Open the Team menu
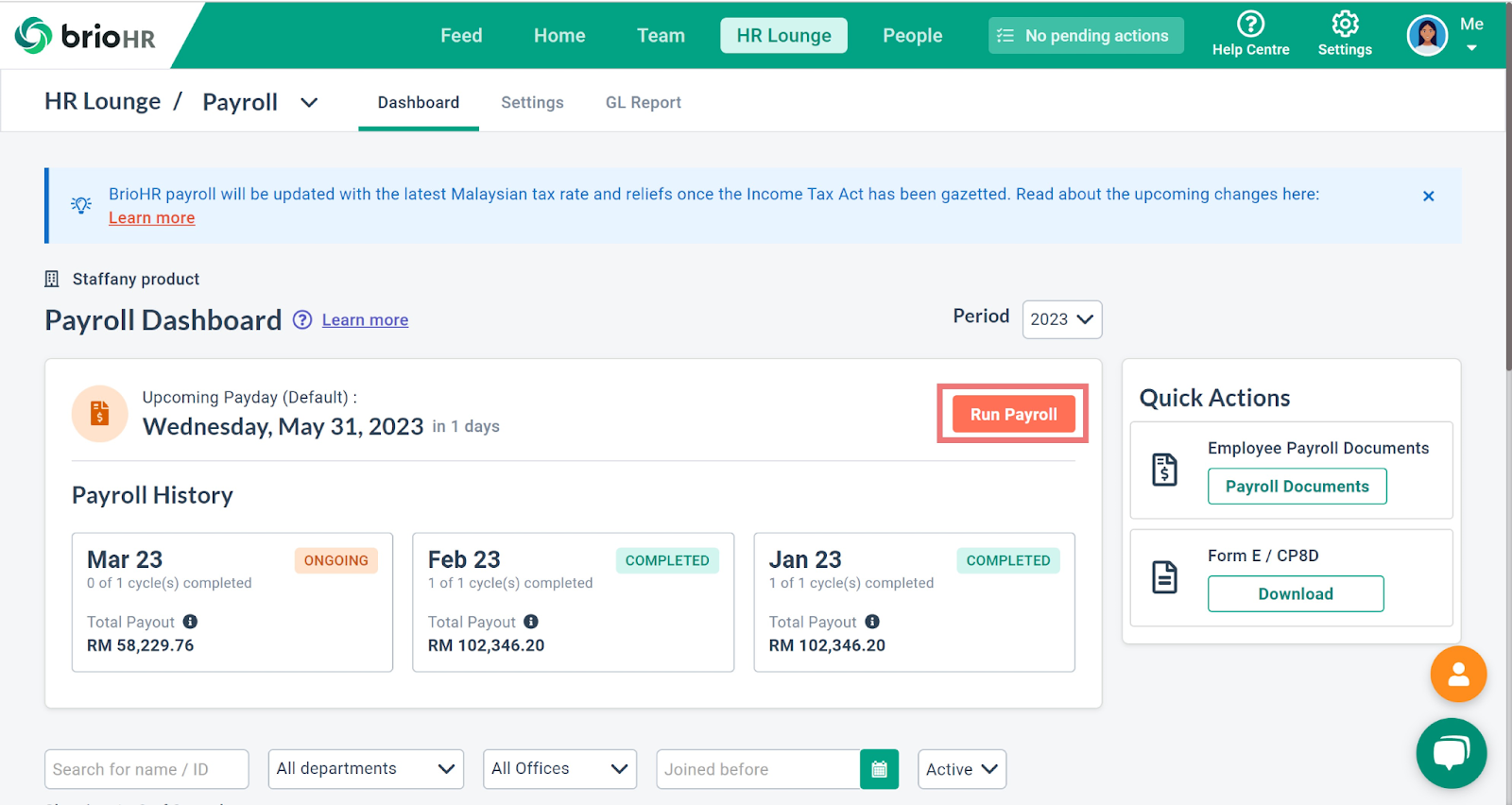Screen dimensions: 1512x805 coord(661,36)
